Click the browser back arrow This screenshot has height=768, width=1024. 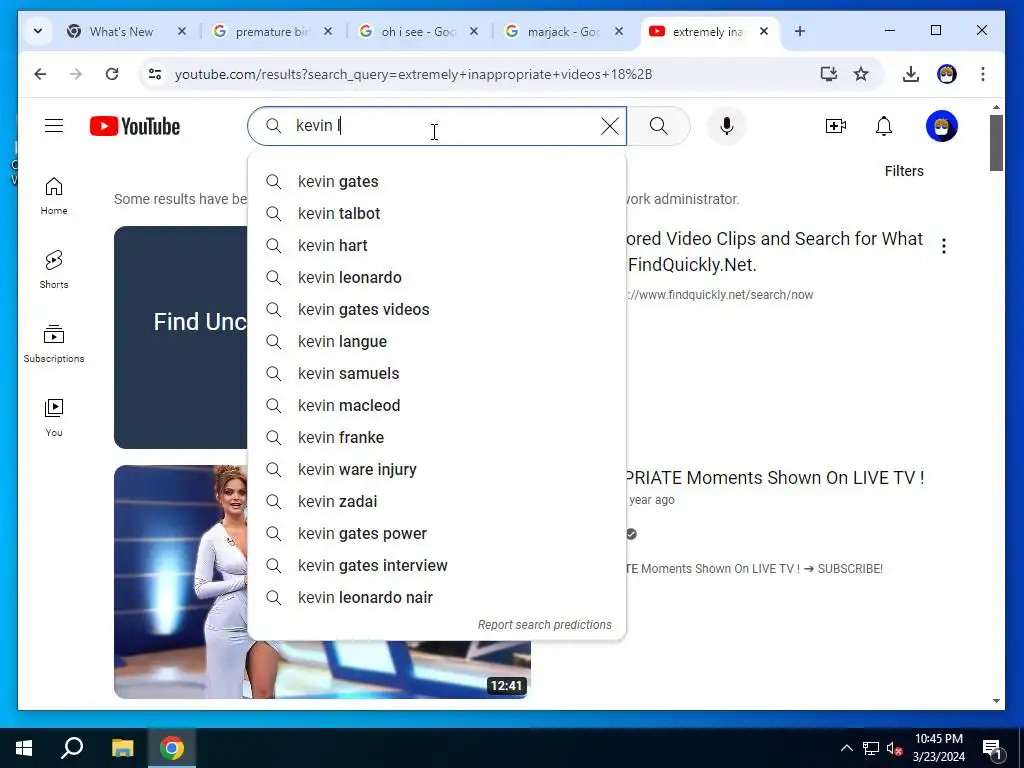point(40,74)
